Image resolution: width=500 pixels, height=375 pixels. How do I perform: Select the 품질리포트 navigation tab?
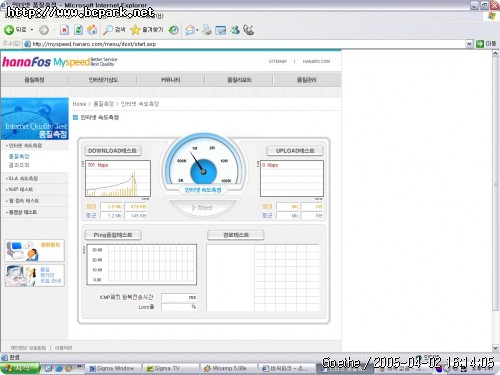[239, 80]
